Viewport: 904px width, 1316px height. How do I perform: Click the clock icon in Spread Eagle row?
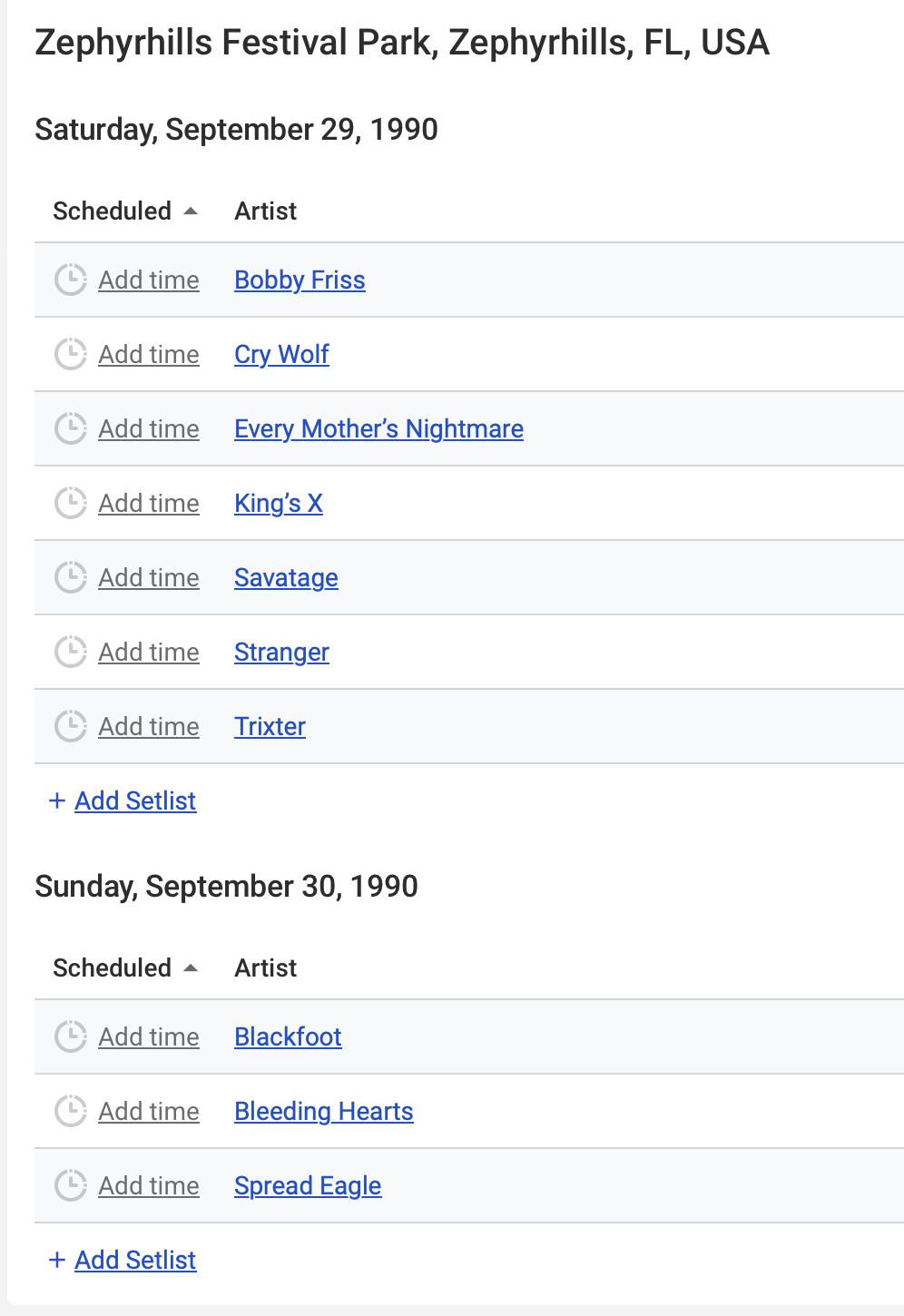(x=71, y=1185)
